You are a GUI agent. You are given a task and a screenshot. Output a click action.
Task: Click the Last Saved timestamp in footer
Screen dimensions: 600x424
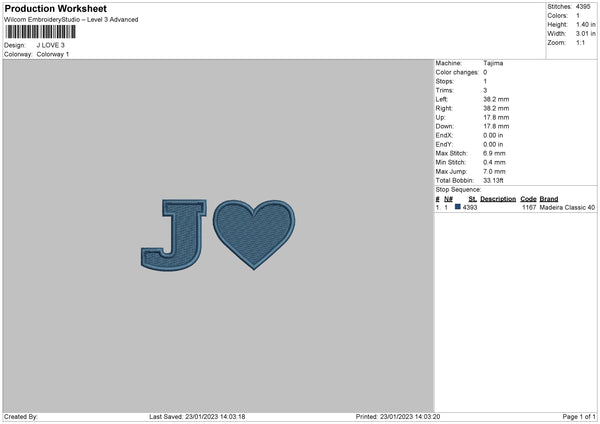197,416
